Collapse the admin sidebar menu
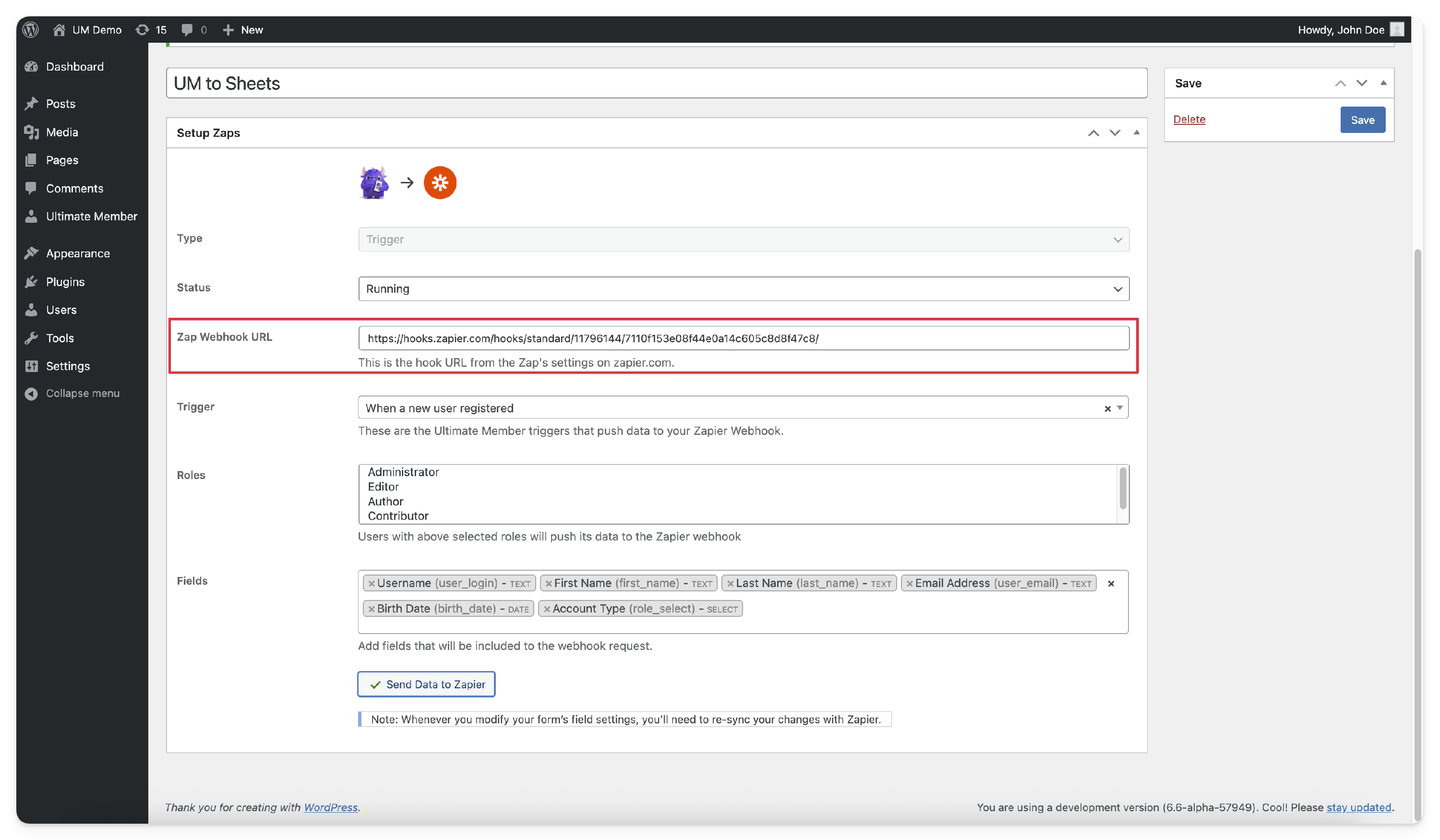This screenshot has width=1440, height=840. [x=82, y=393]
